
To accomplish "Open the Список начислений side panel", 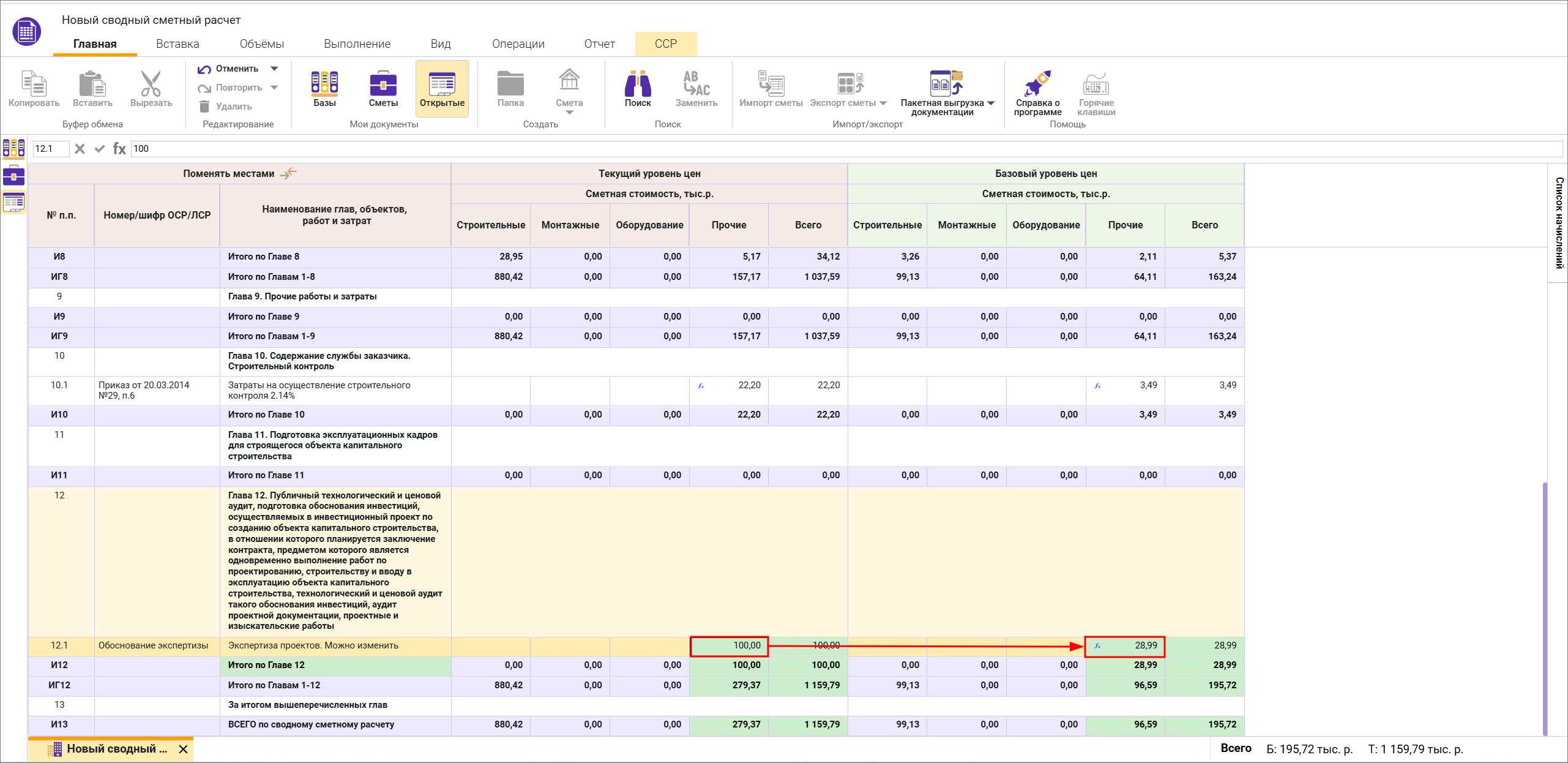I will (x=1558, y=222).
